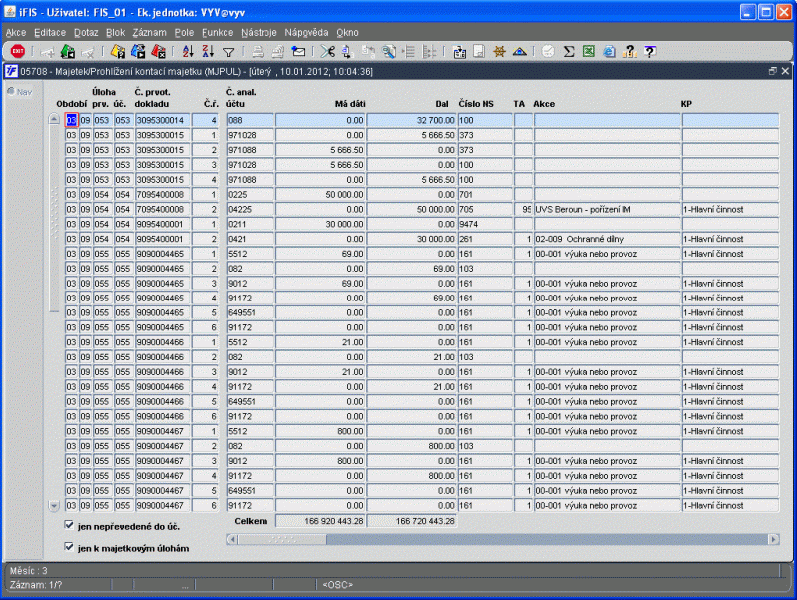This screenshot has height=600, width=797.
Task: Click the greyed clock icon
Action: pyautogui.click(x=548, y=51)
